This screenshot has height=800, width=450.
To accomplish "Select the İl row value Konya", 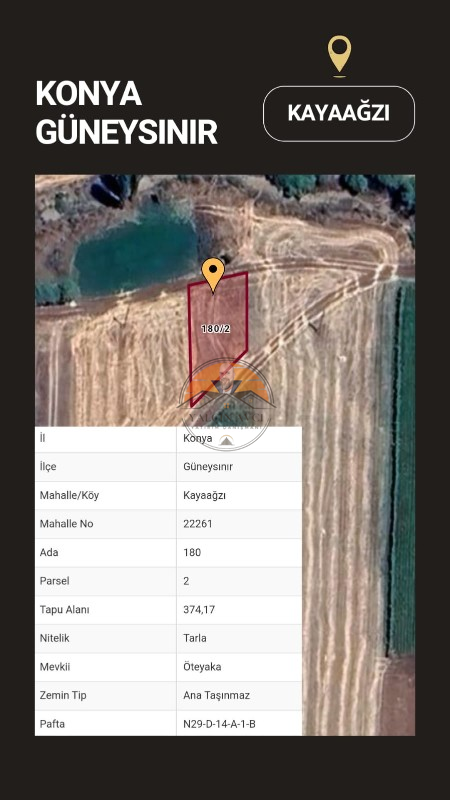I will tap(198, 438).
